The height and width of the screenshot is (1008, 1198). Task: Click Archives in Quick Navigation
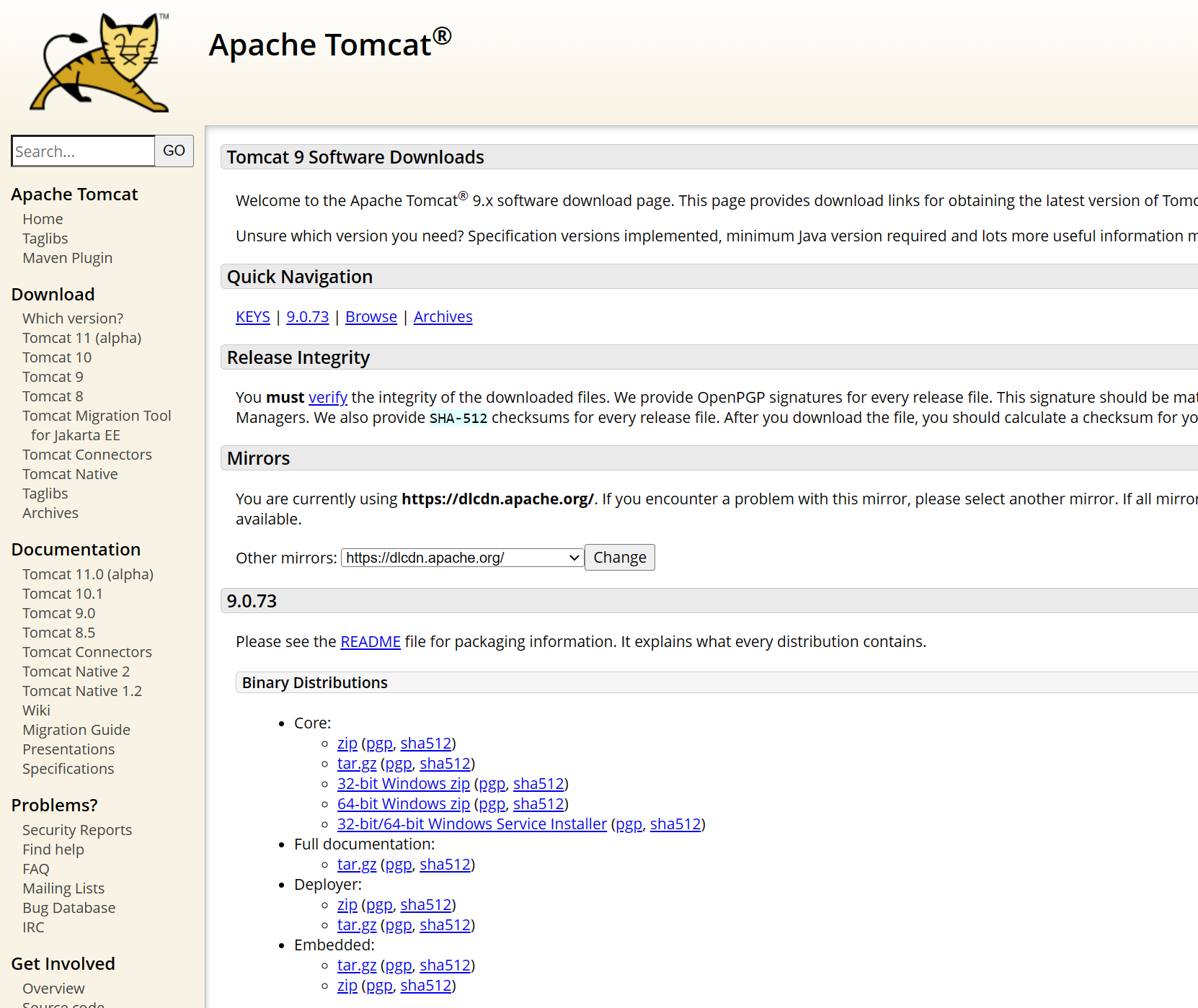click(443, 317)
